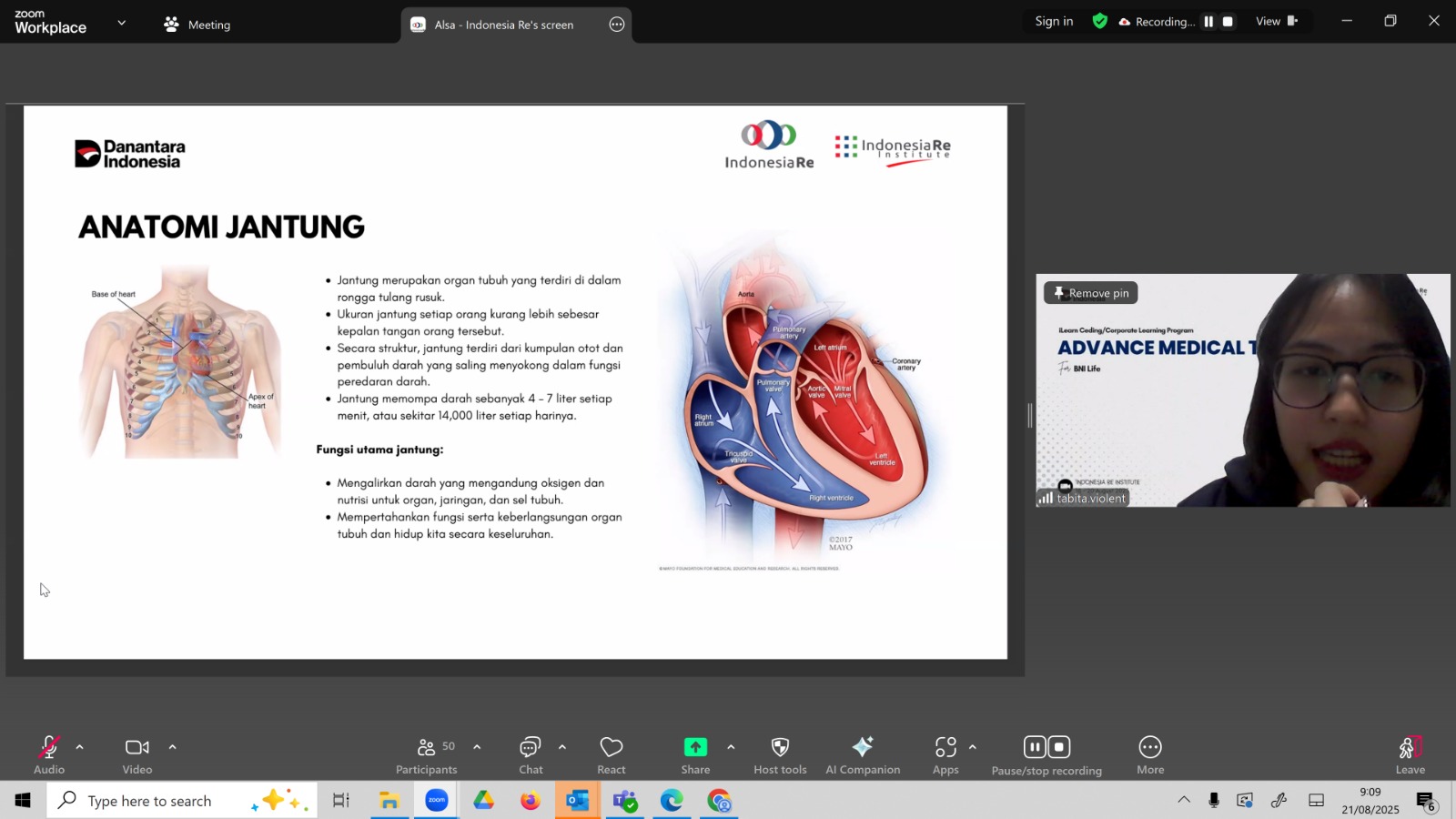Expand the video settings arrow
1456x819 pixels.
(x=172, y=747)
